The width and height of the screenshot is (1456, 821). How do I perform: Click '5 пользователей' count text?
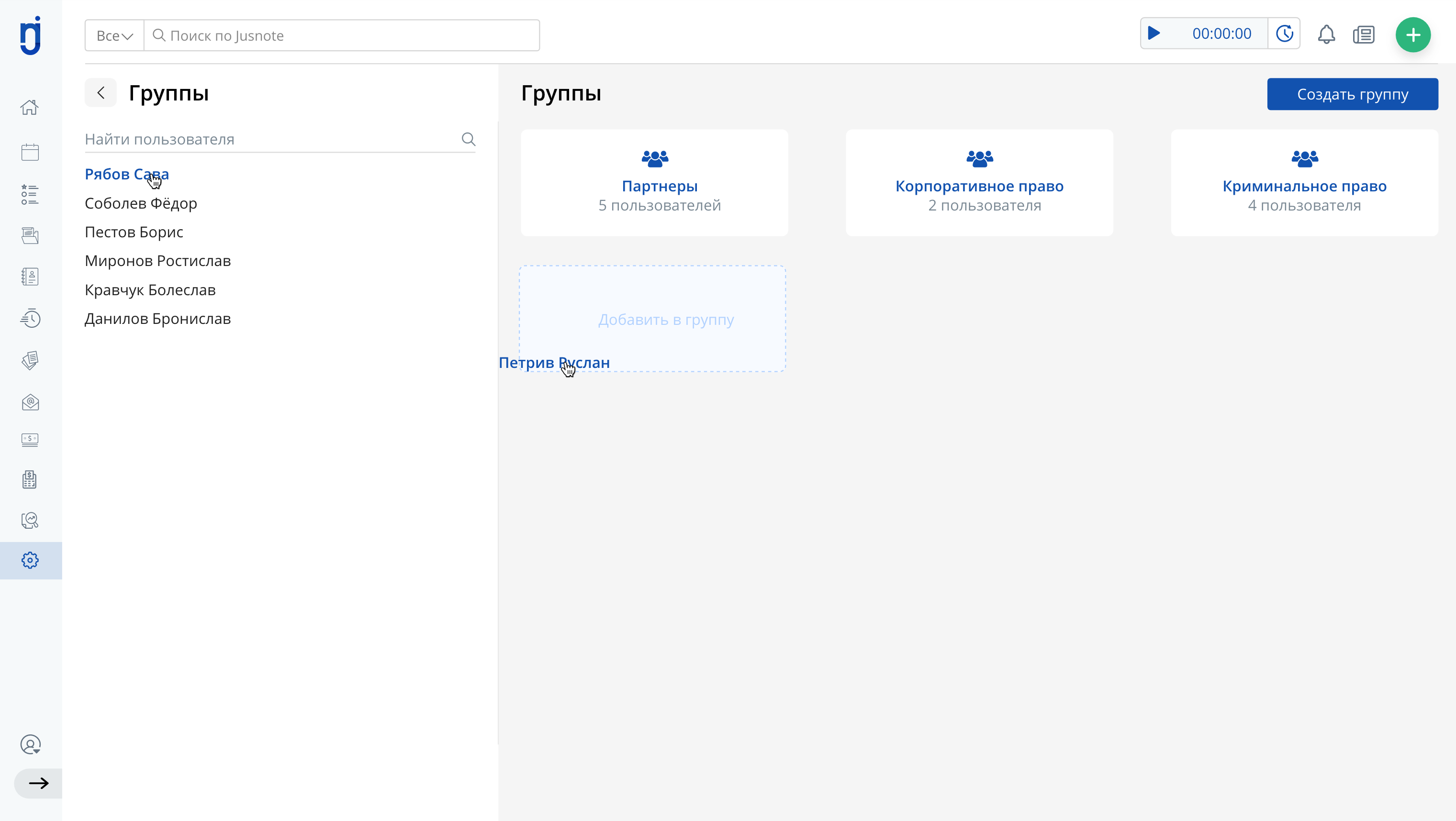click(x=660, y=206)
